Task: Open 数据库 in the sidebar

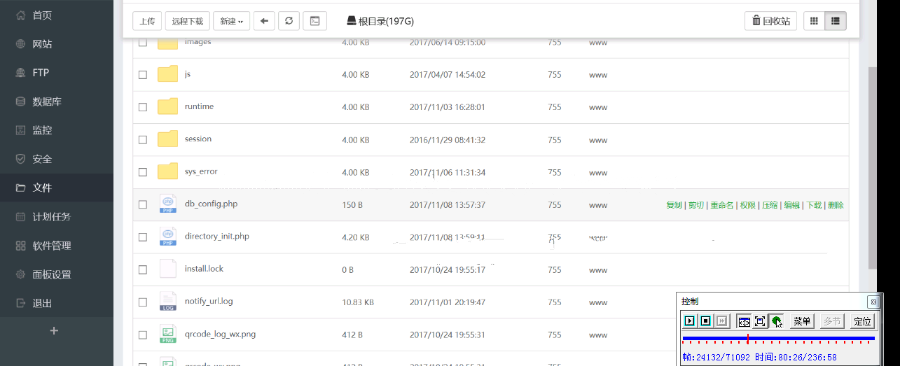Action: tap(47, 102)
